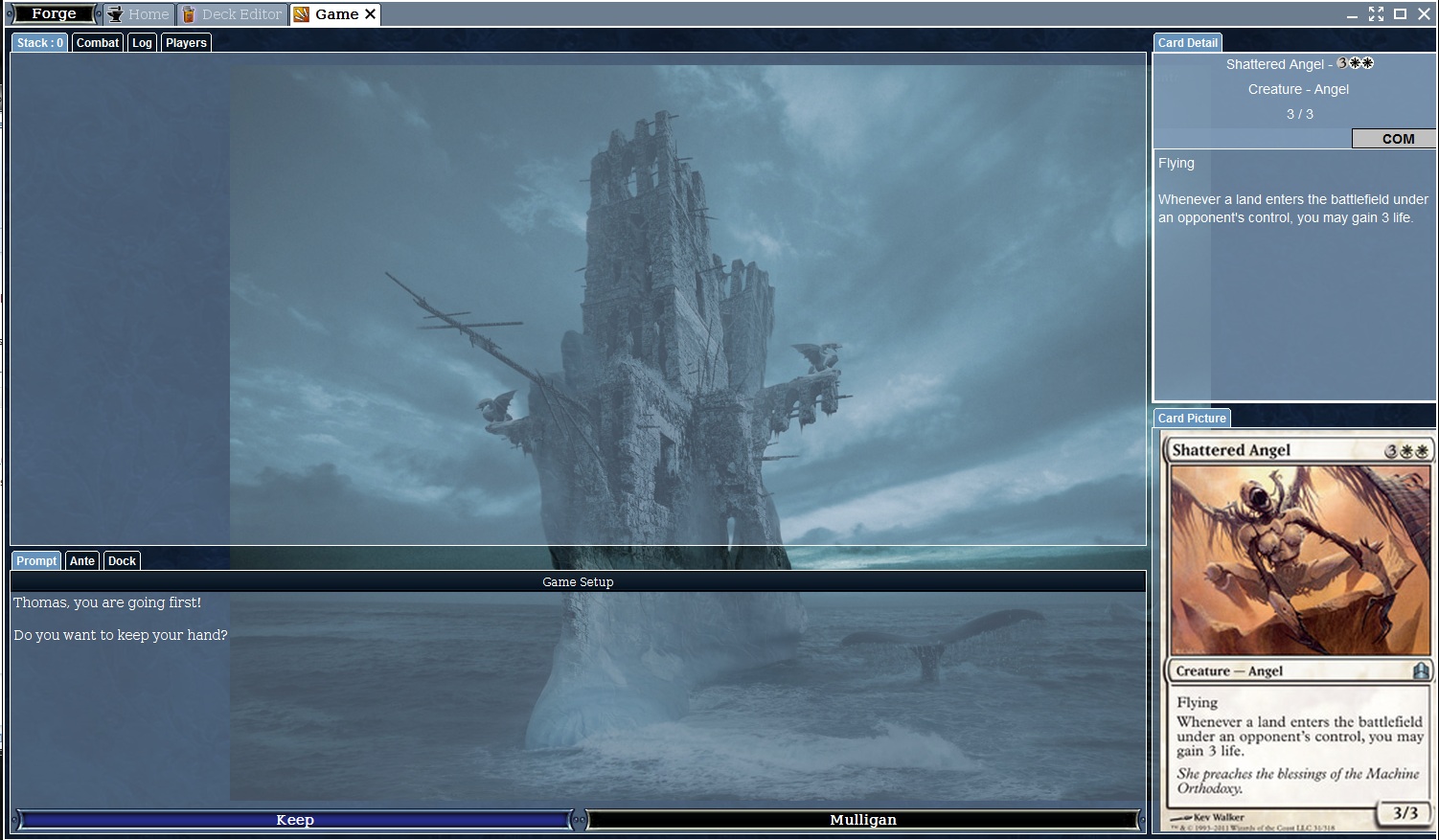Select the Game tab
The width and height of the screenshot is (1439, 840).
335,14
